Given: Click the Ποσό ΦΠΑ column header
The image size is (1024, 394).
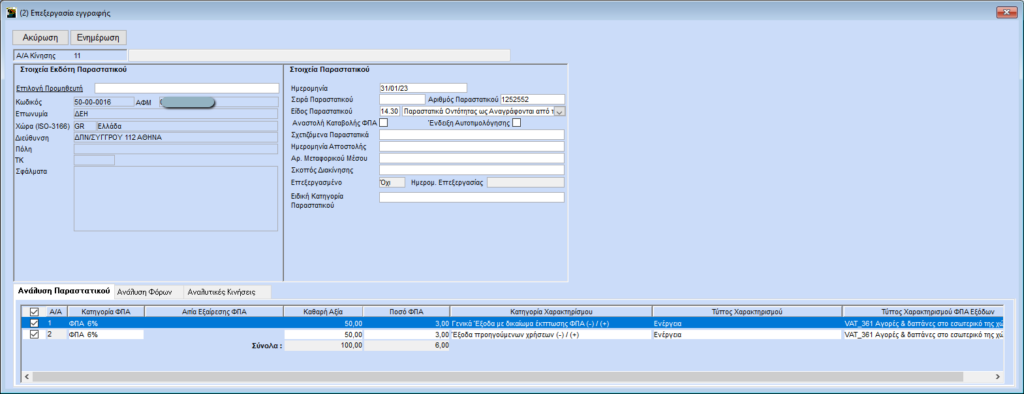Looking at the screenshot, I should point(406,312).
